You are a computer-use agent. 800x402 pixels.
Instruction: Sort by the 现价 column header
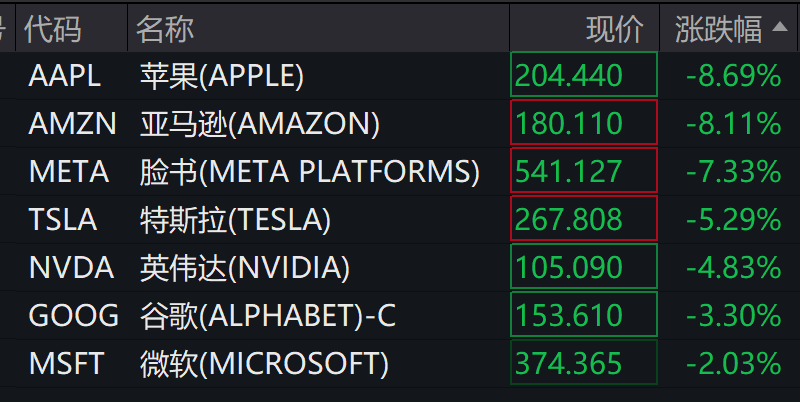click(x=615, y=29)
